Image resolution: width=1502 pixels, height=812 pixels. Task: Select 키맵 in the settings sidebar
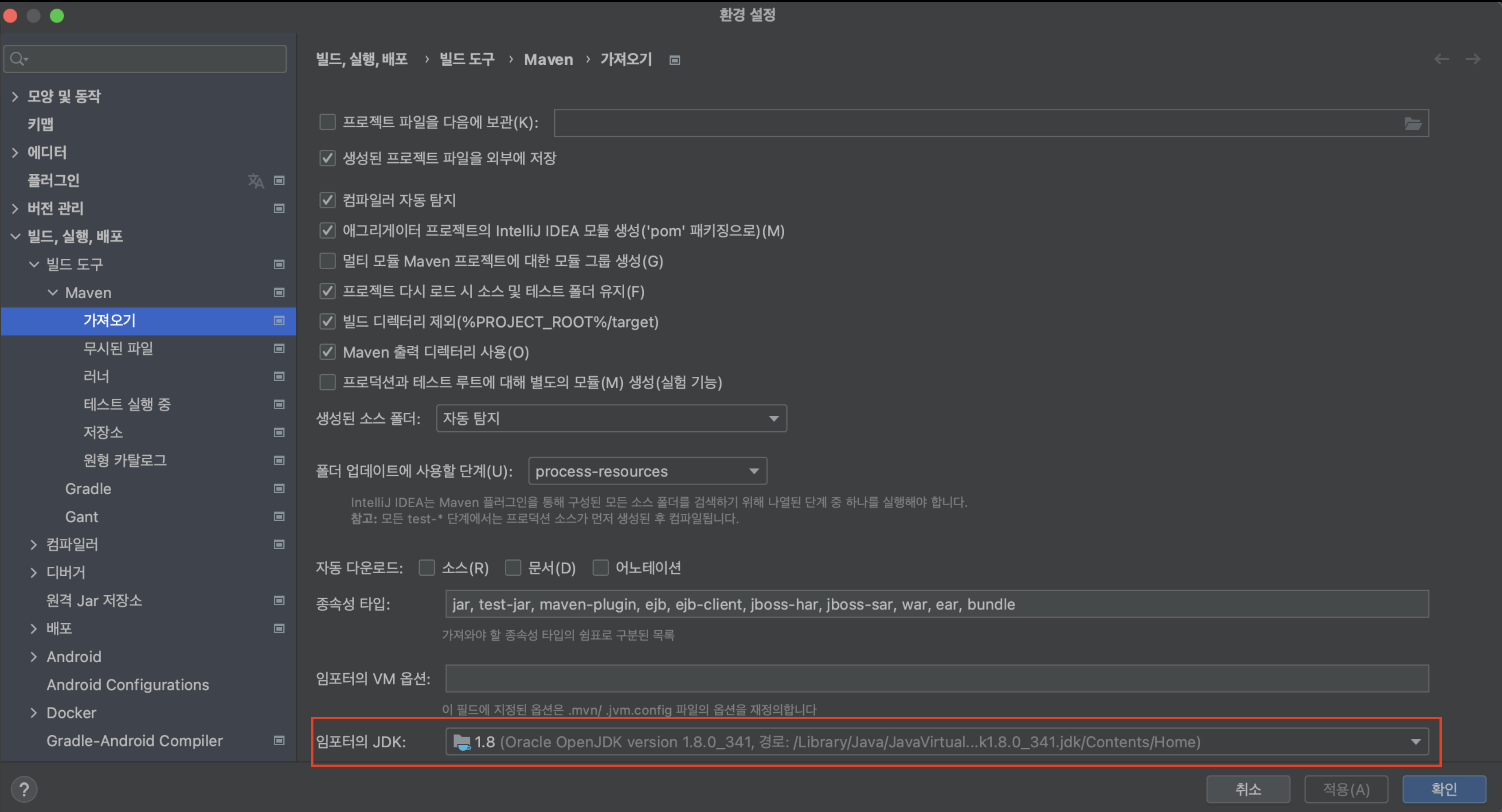(40, 124)
